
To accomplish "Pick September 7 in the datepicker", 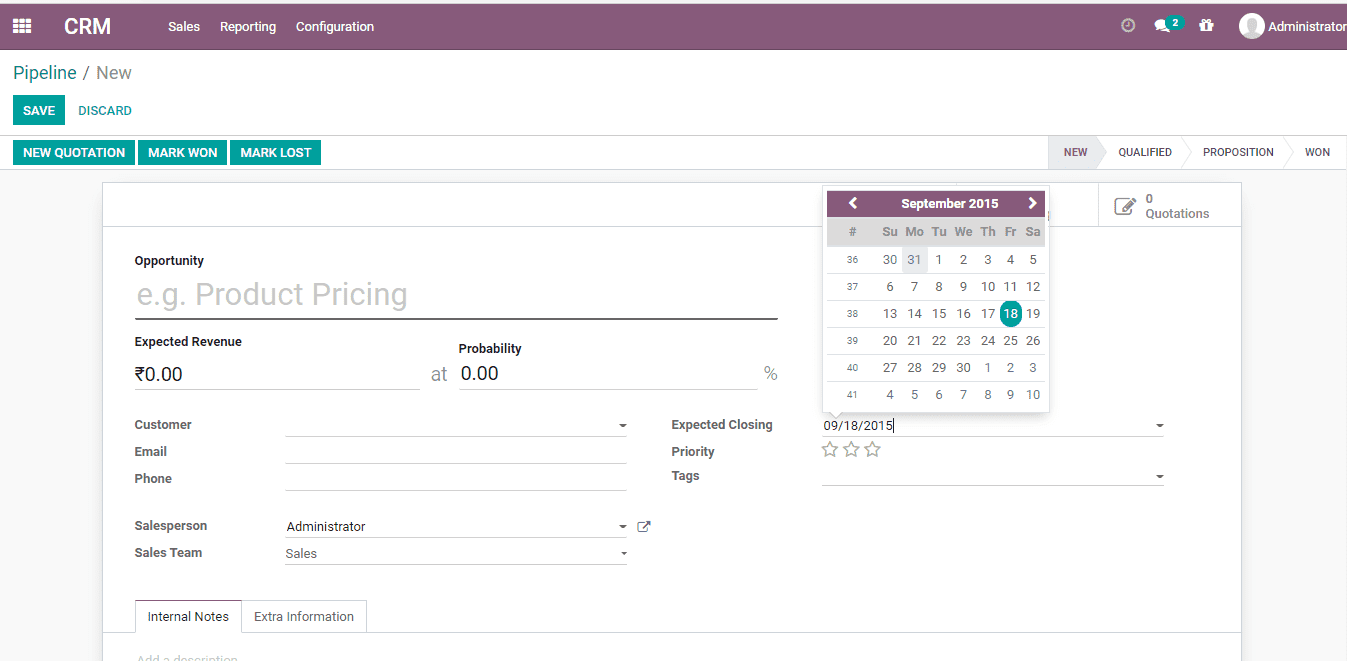I will (914, 287).
